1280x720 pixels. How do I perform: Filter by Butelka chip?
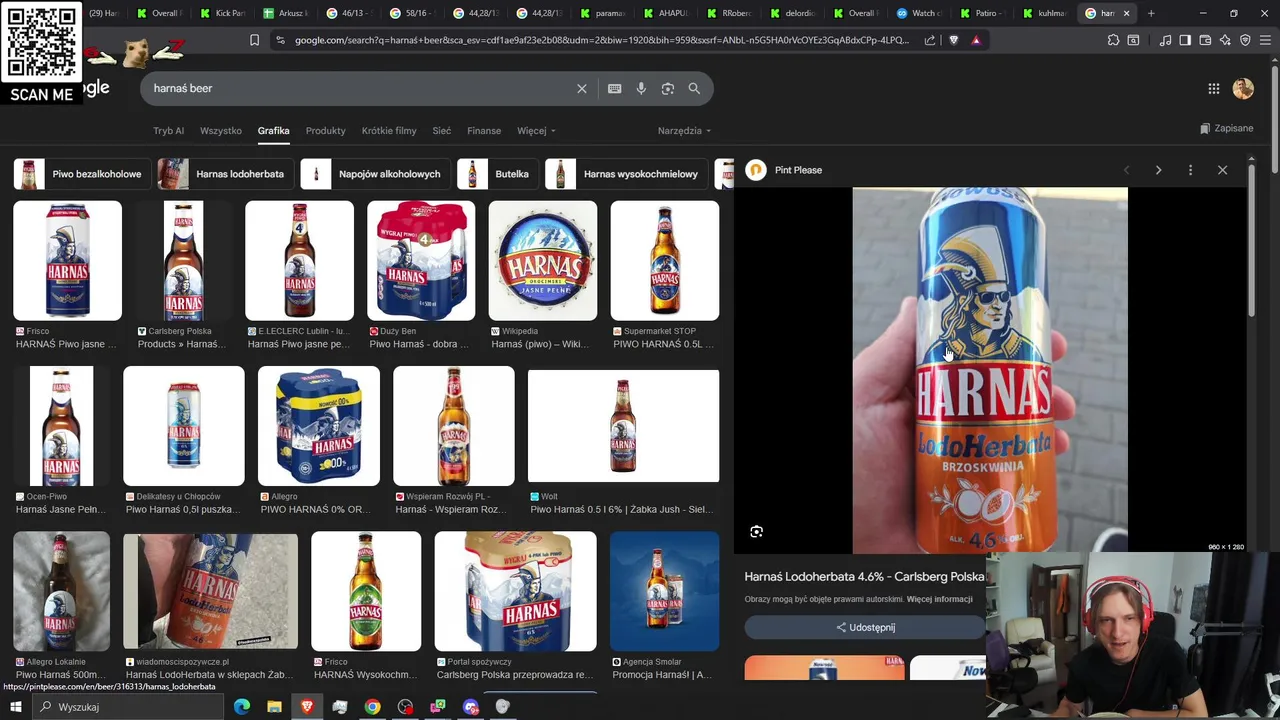point(497,174)
